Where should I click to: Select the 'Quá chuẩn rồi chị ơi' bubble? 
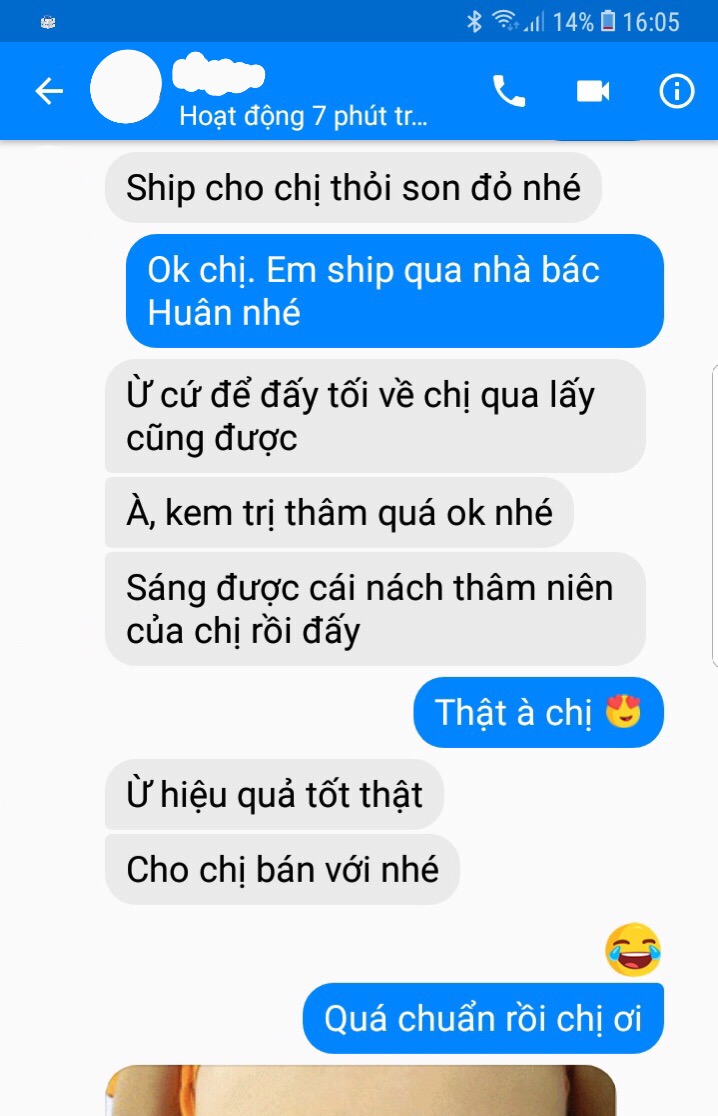point(483,1018)
